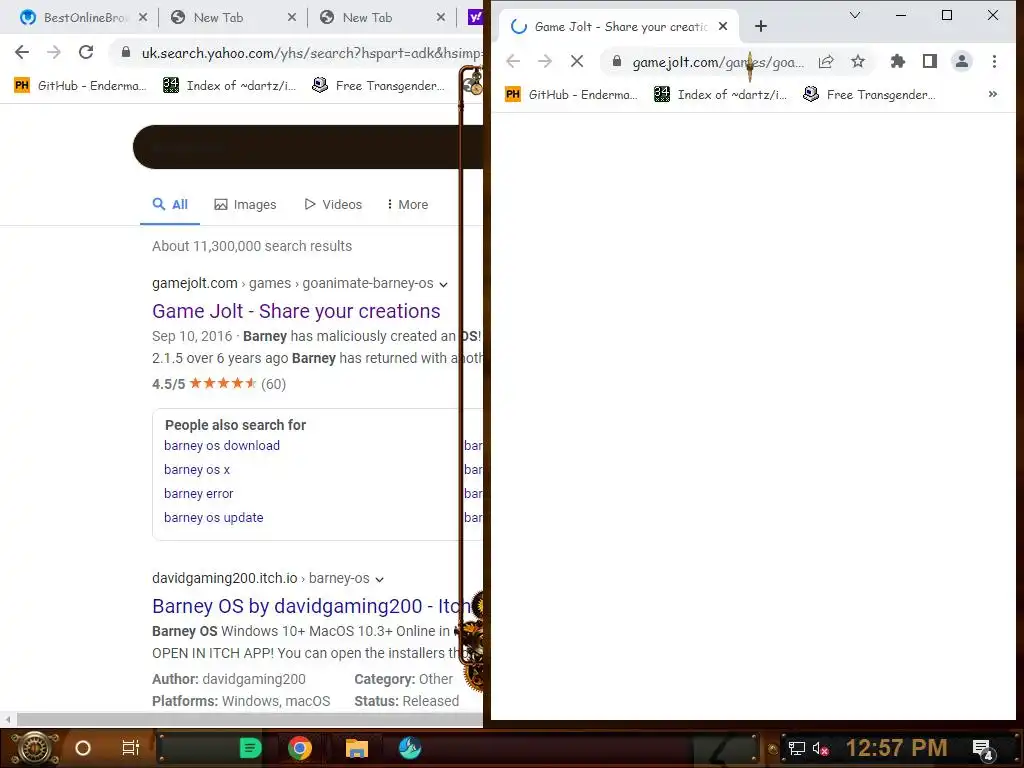The image size is (1024, 768).
Task: Open the Chrome profile avatar menu
Action: pos(962,61)
